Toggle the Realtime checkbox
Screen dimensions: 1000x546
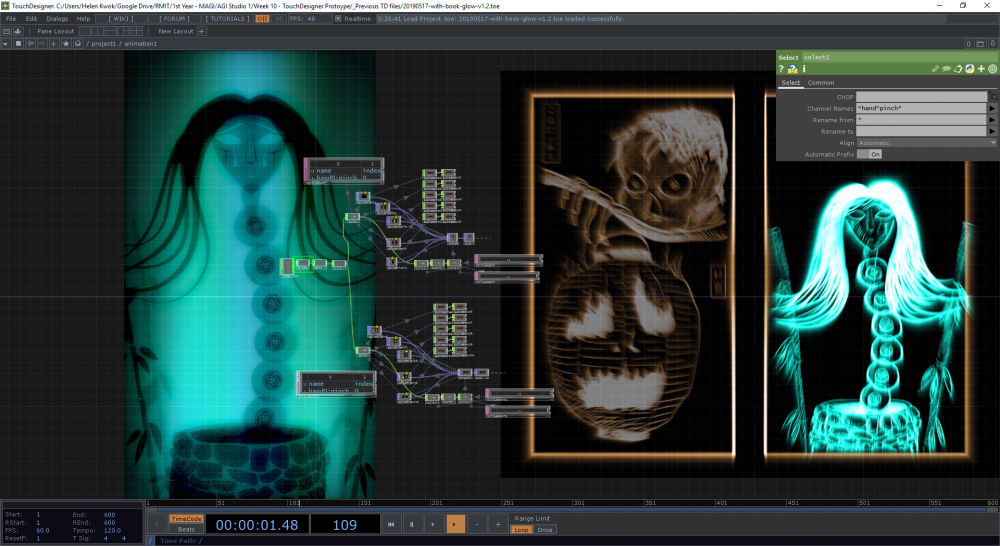(x=339, y=18)
